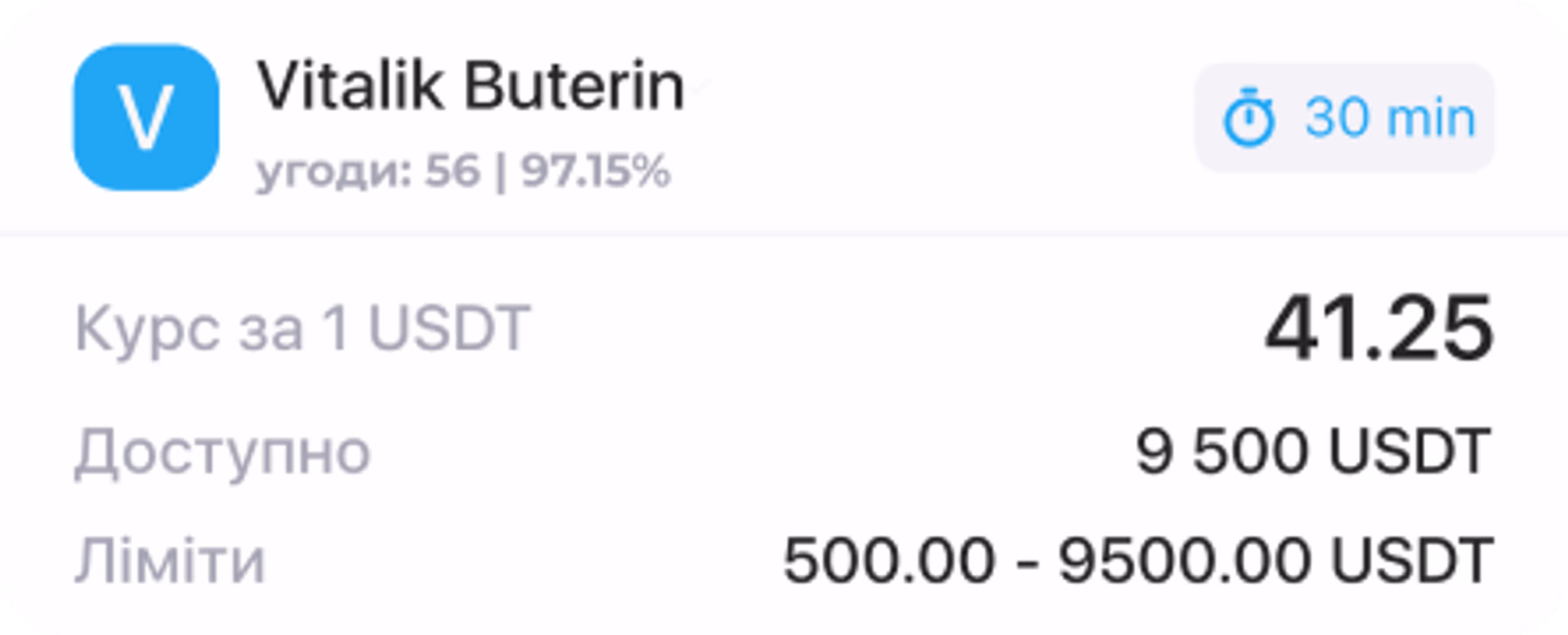This screenshot has width=1568, height=635.
Task: Open the blue V avatar of the trader
Action: pos(146,118)
